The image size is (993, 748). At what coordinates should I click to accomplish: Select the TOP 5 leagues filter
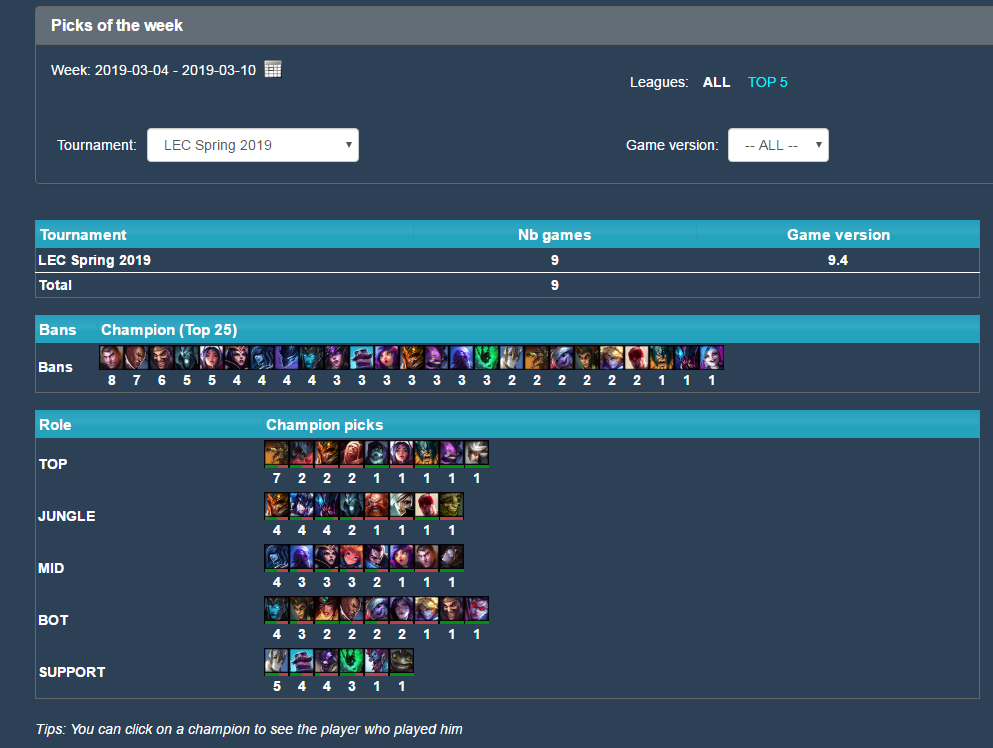click(768, 82)
